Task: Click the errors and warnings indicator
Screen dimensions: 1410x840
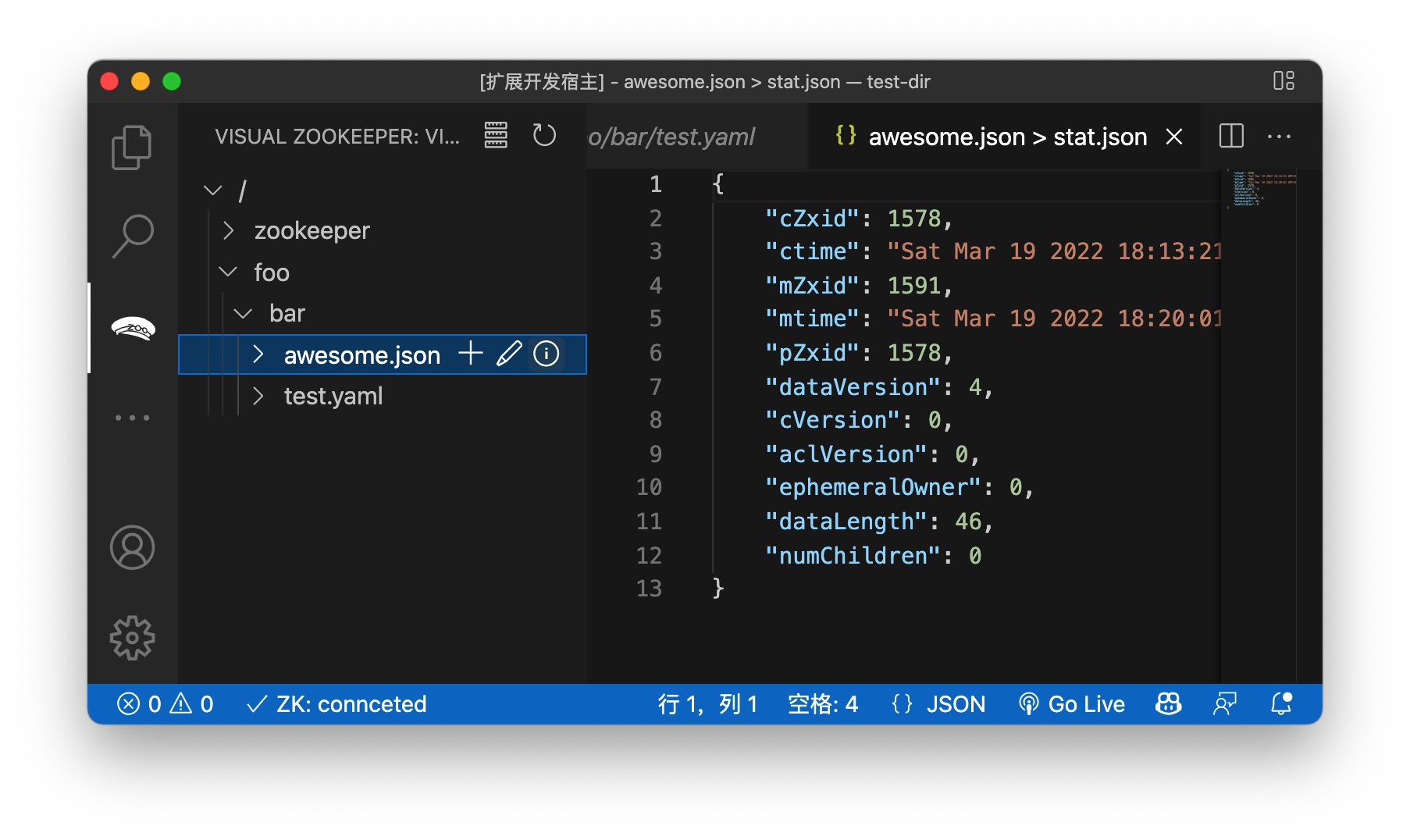Action: 166,703
